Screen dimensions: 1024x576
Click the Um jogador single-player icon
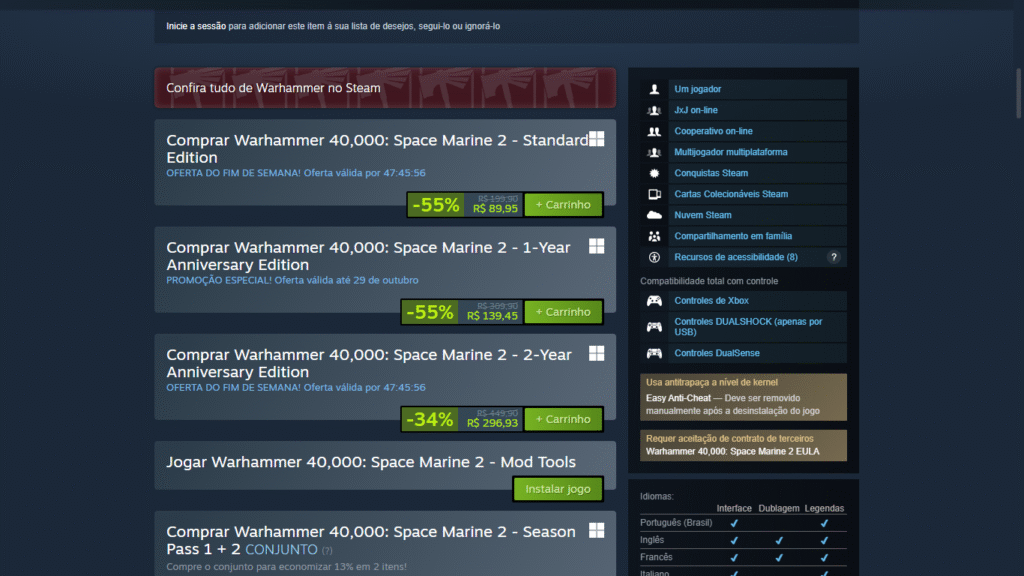654,89
